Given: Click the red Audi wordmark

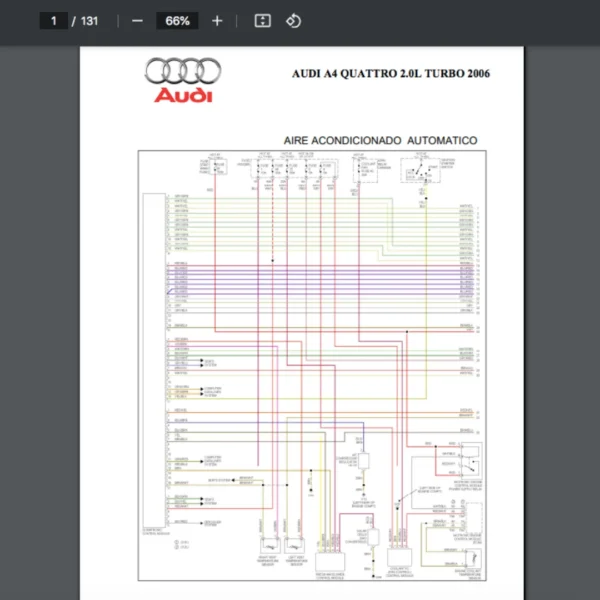Looking at the screenshot, I should tap(183, 95).
